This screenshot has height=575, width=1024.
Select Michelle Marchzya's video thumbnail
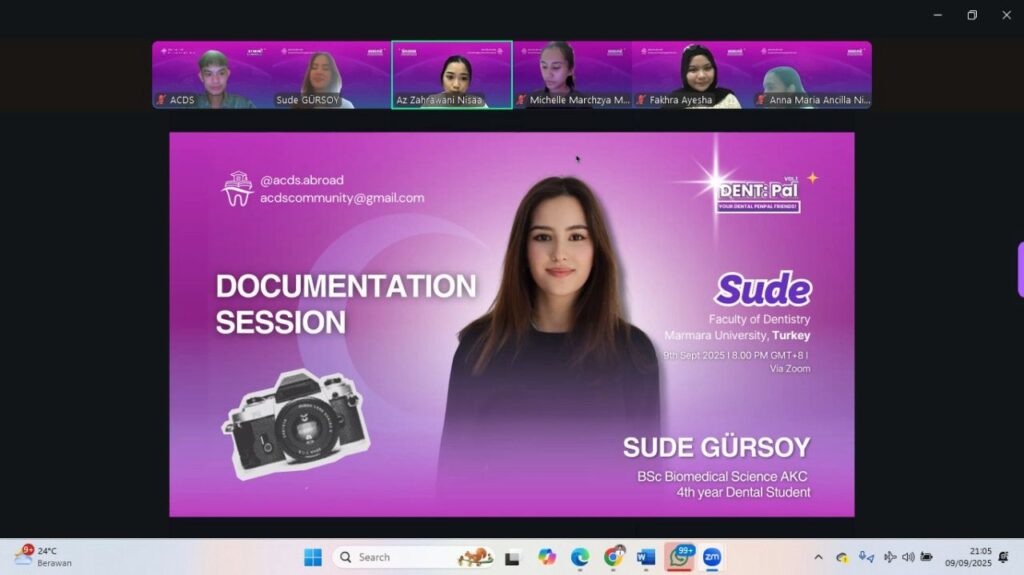(572, 75)
